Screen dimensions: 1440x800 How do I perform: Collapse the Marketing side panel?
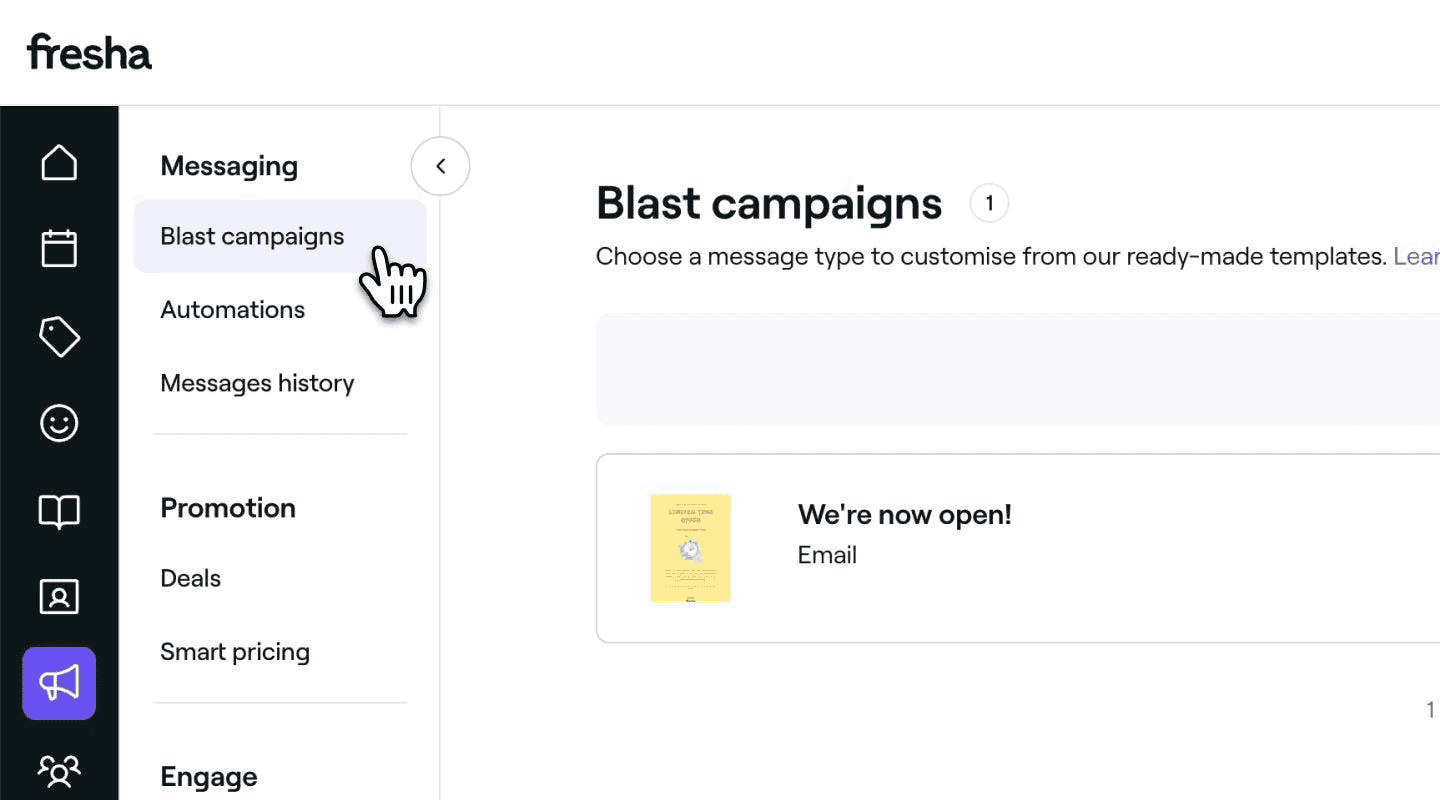coord(440,166)
